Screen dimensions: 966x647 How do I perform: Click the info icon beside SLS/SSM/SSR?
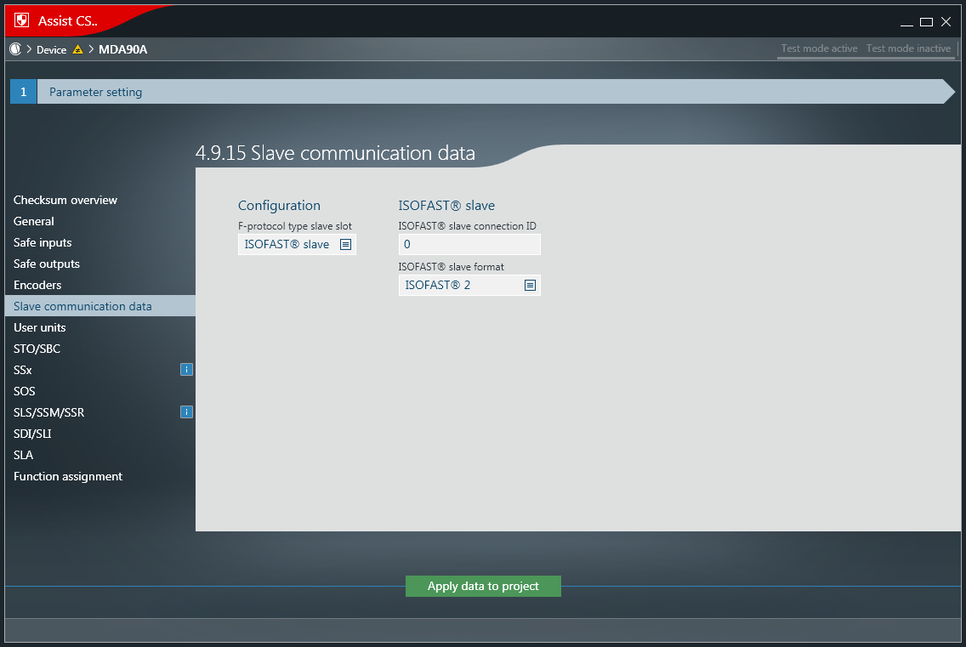tap(186, 412)
